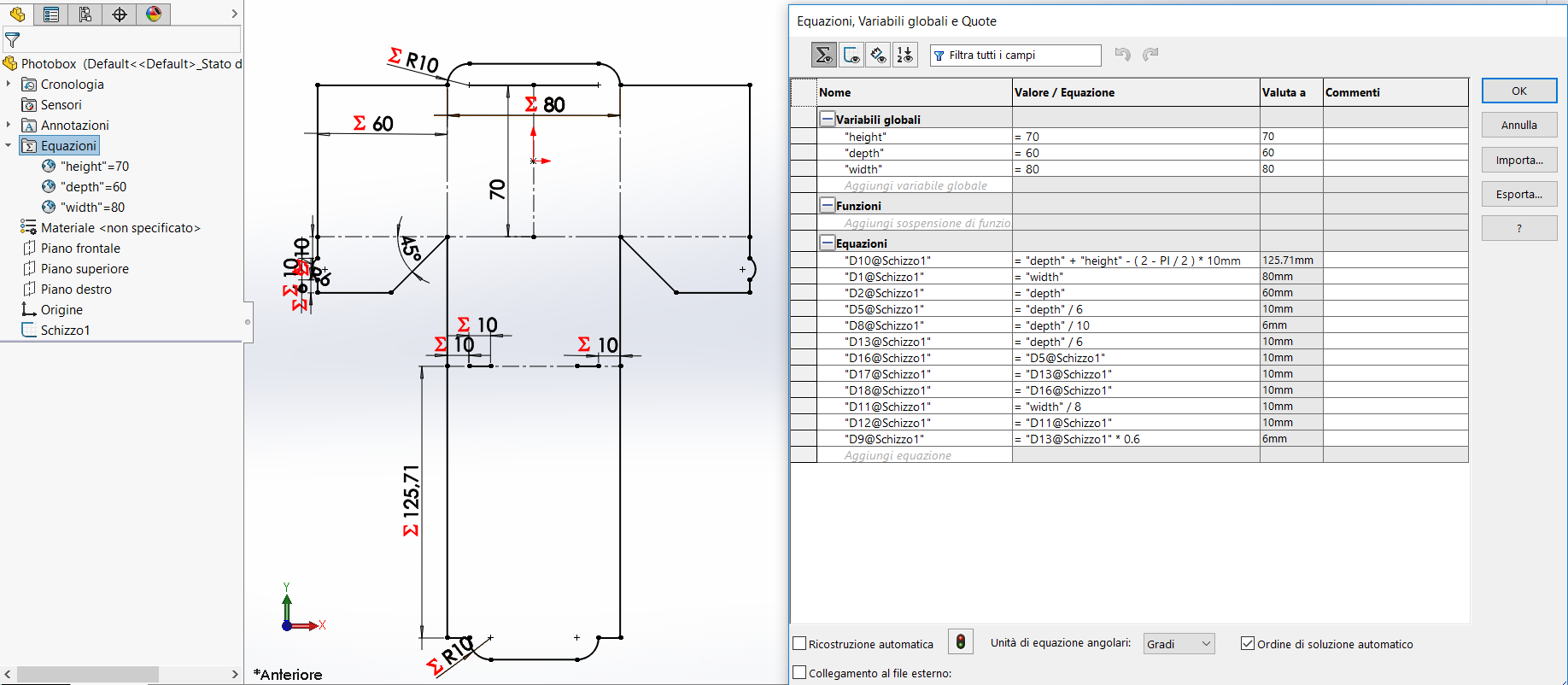
Task: Enable Collegamento al file esterno checkbox
Action: [x=800, y=672]
